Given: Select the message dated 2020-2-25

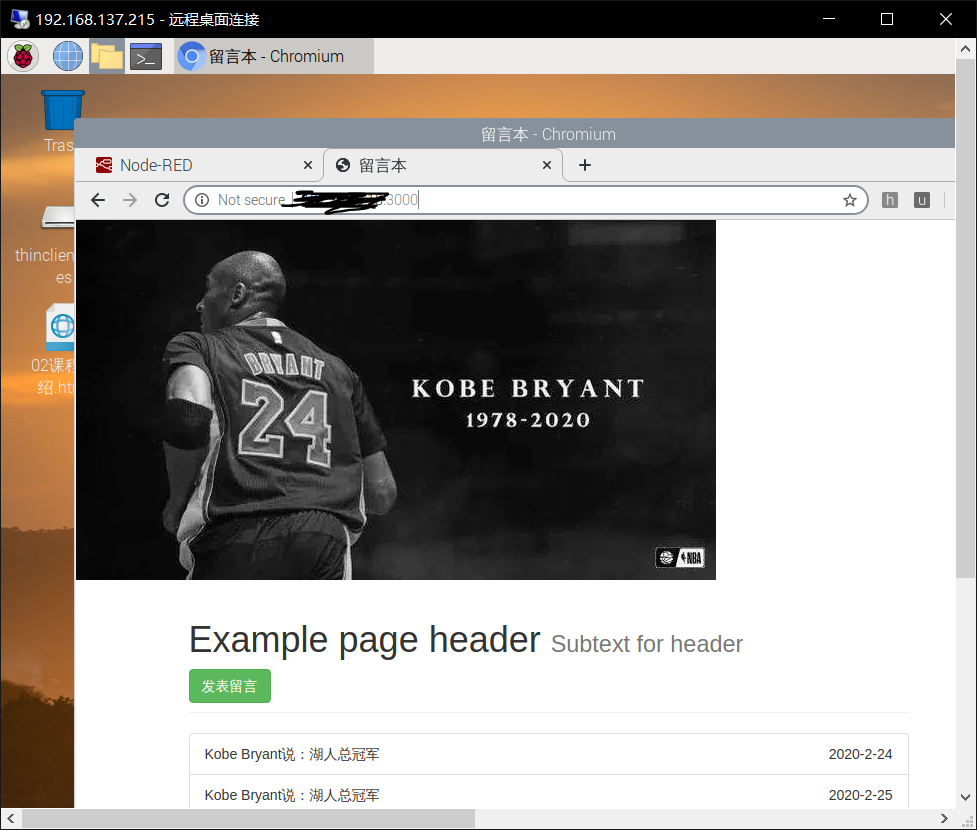Looking at the screenshot, I should point(549,793).
